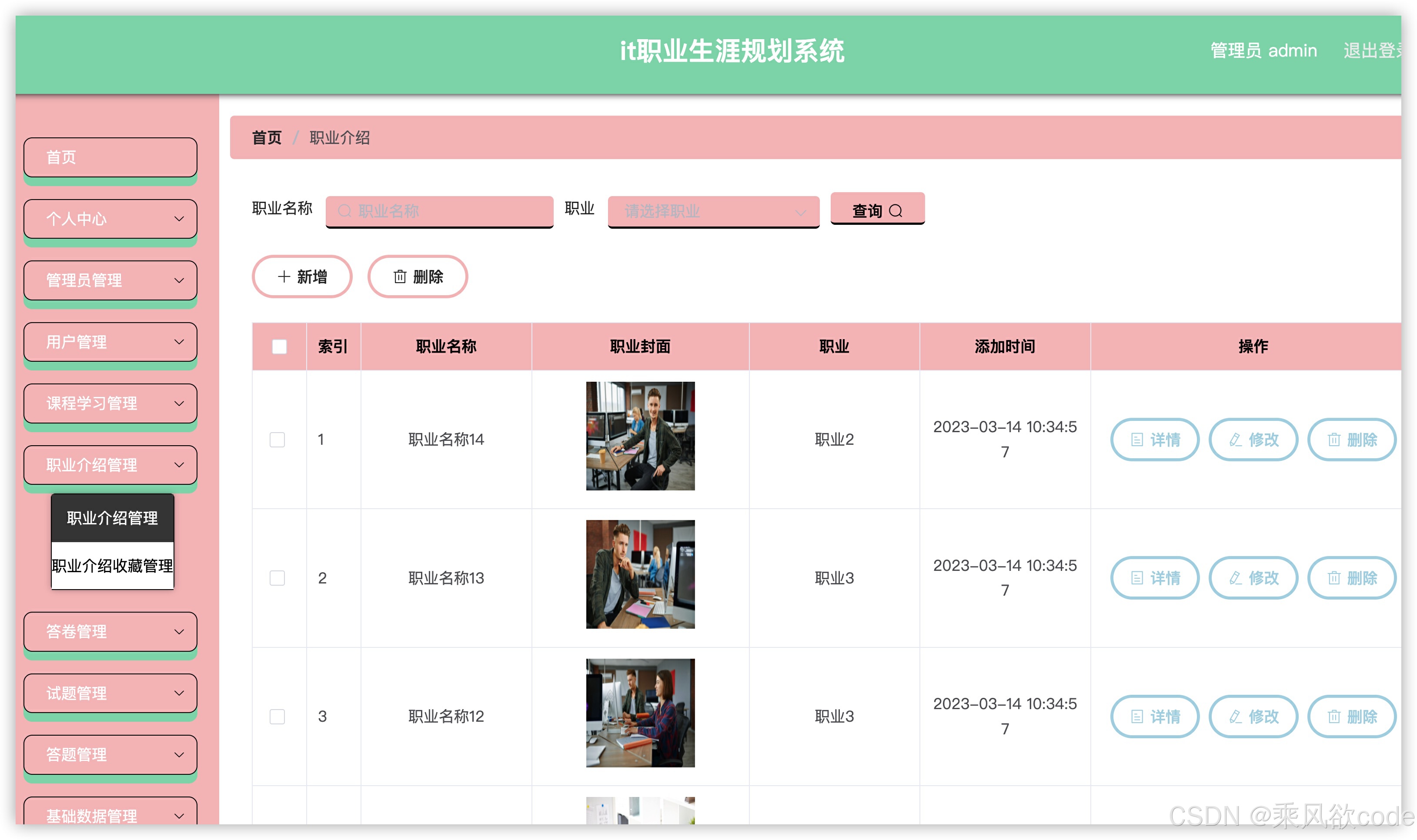
Task: Select the 首页 sidebar menu item
Action: 110,157
